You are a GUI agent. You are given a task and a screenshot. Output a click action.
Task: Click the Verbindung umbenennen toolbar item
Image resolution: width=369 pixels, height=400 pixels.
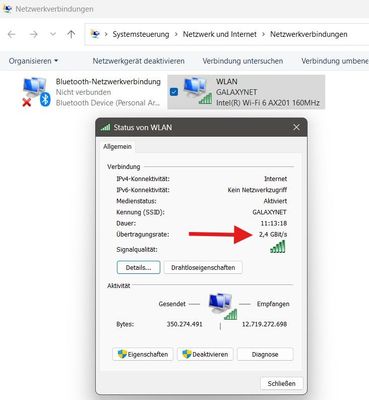pos(335,61)
